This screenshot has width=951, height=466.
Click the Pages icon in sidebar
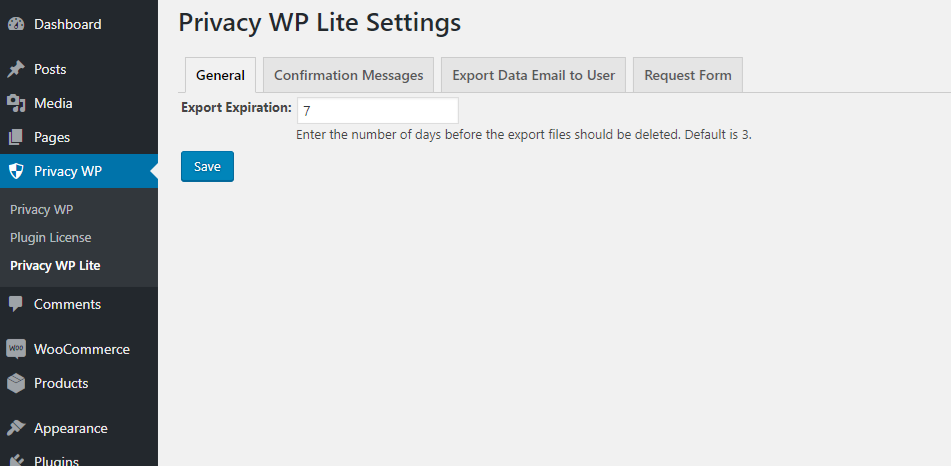point(16,137)
